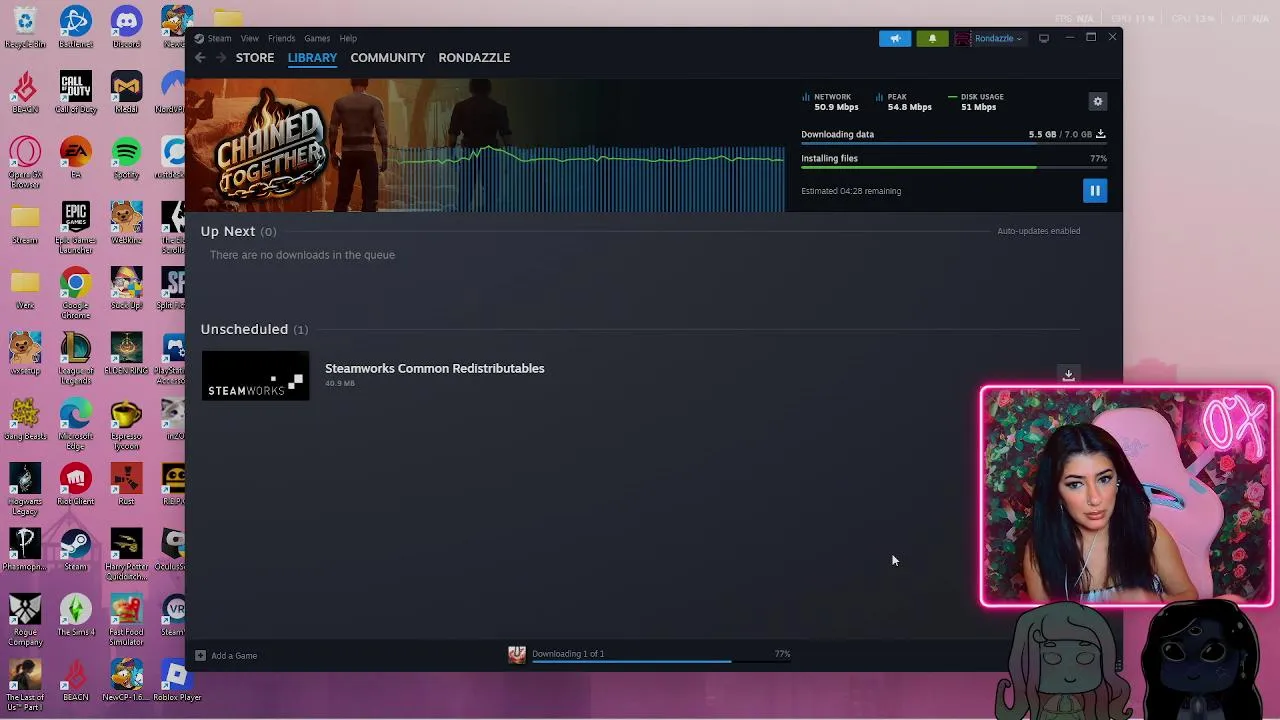Open the green notifications bell

click(x=932, y=38)
